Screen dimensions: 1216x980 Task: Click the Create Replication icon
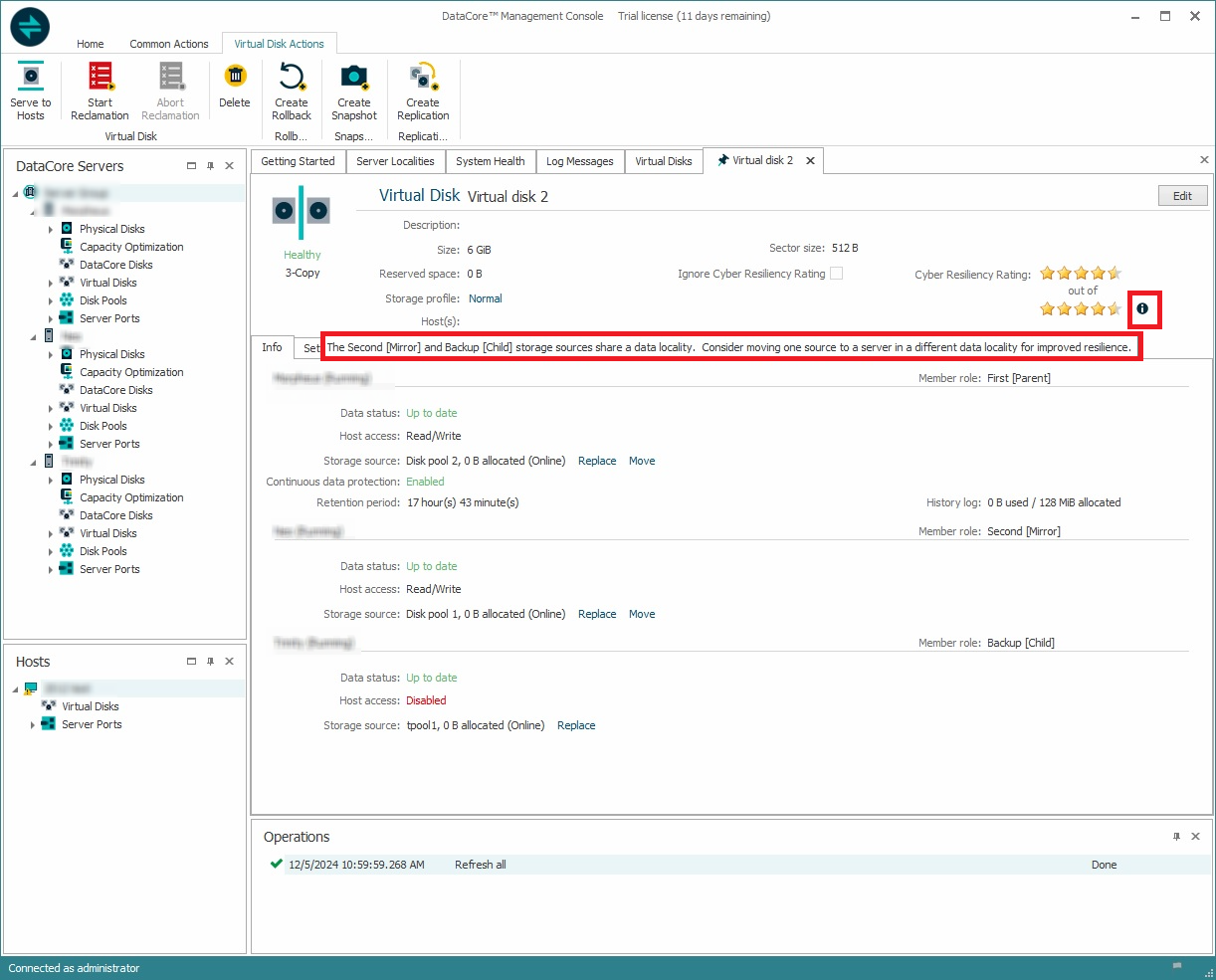click(423, 77)
